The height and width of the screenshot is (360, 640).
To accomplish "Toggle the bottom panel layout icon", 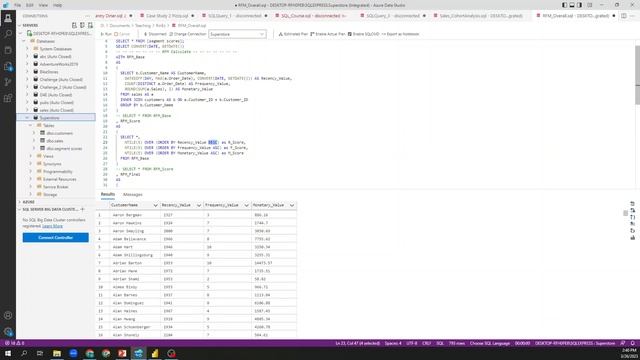I will pyautogui.click(x=572, y=5).
